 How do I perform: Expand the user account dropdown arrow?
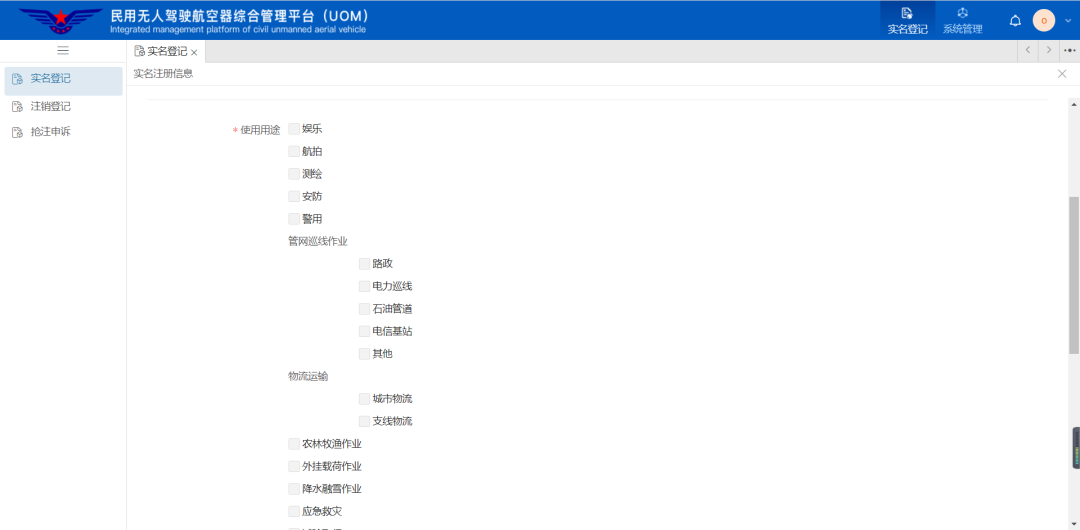1067,21
